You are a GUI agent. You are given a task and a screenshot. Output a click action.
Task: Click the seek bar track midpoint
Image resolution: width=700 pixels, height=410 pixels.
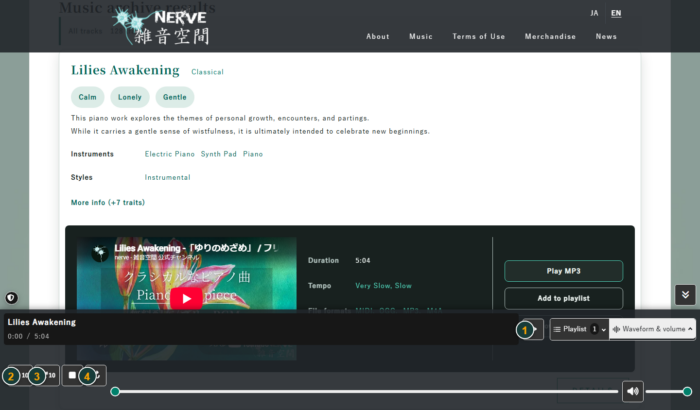[x=366, y=392]
